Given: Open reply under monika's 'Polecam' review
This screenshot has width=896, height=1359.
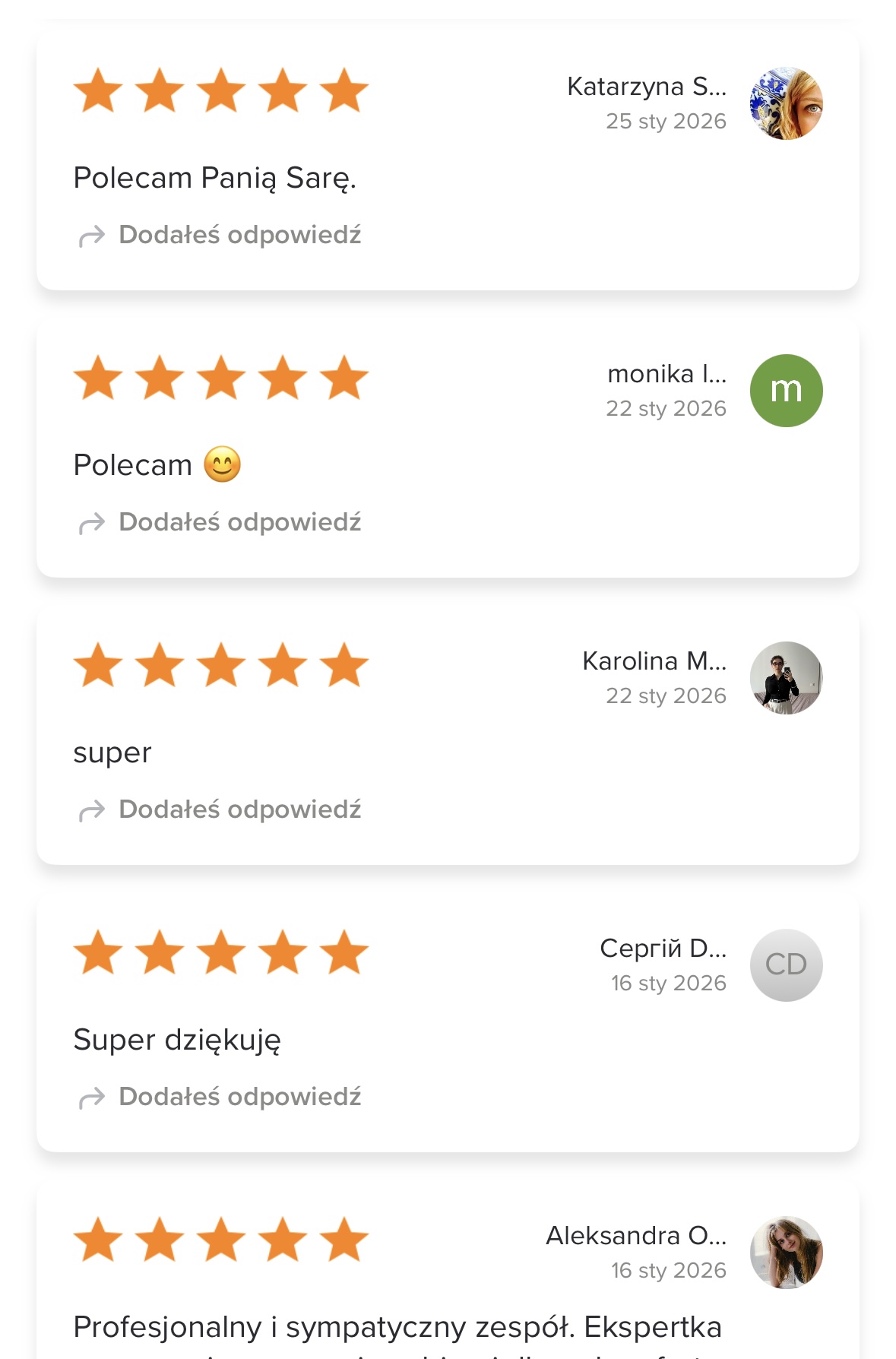Looking at the screenshot, I should [x=239, y=522].
